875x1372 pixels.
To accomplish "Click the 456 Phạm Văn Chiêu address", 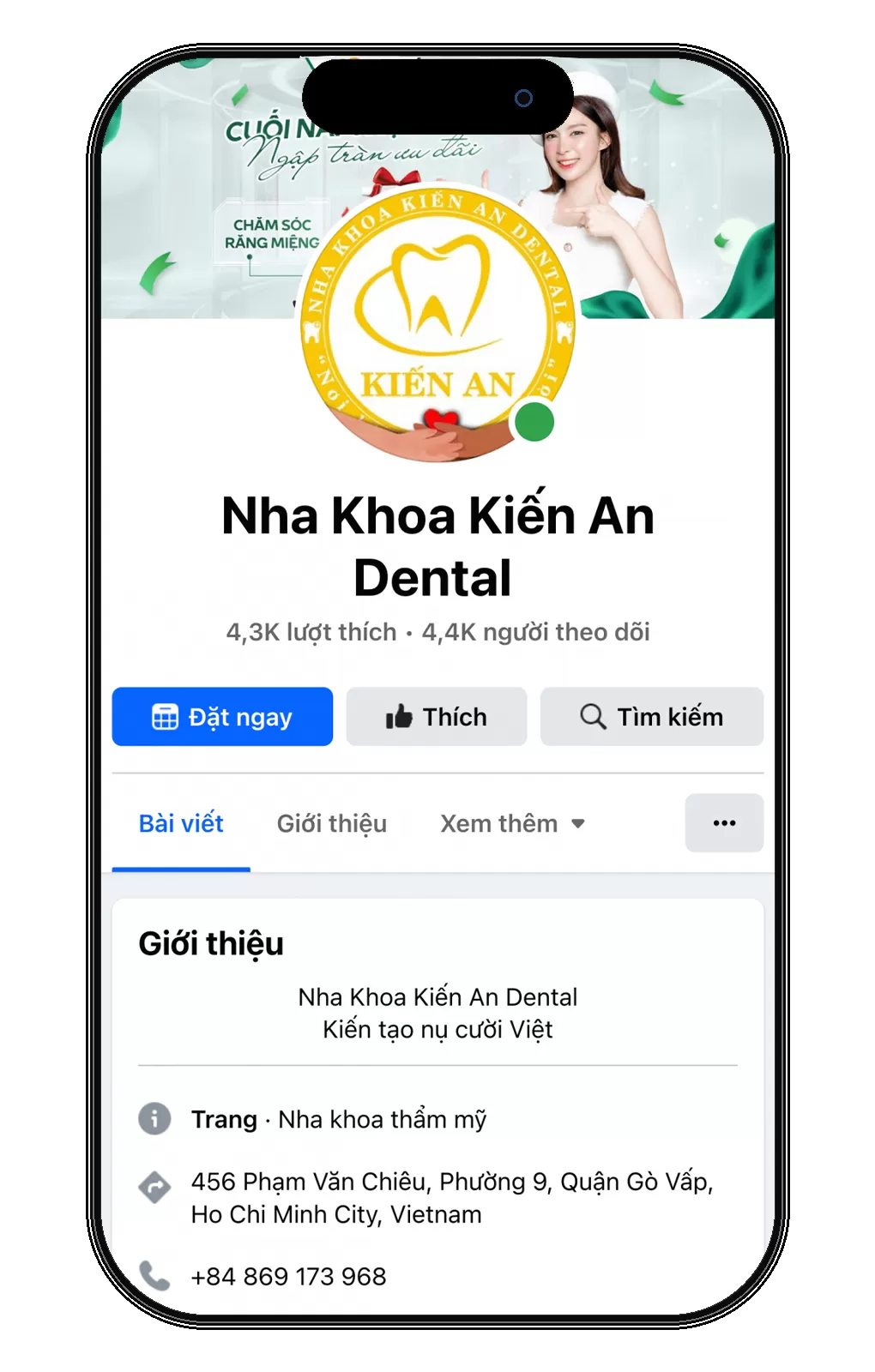I will pos(452,1198).
